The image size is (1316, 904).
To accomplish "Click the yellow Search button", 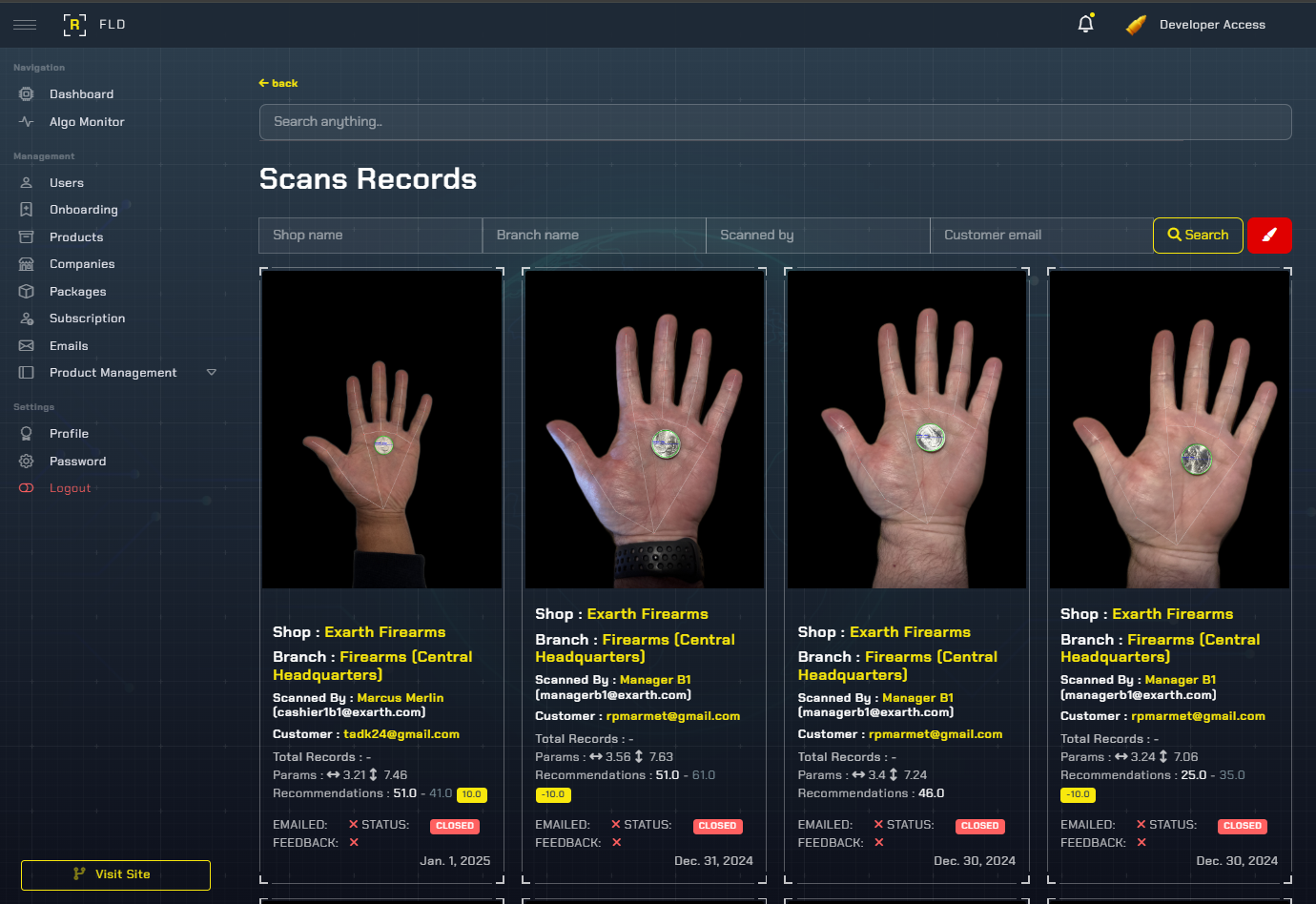I will (x=1198, y=235).
